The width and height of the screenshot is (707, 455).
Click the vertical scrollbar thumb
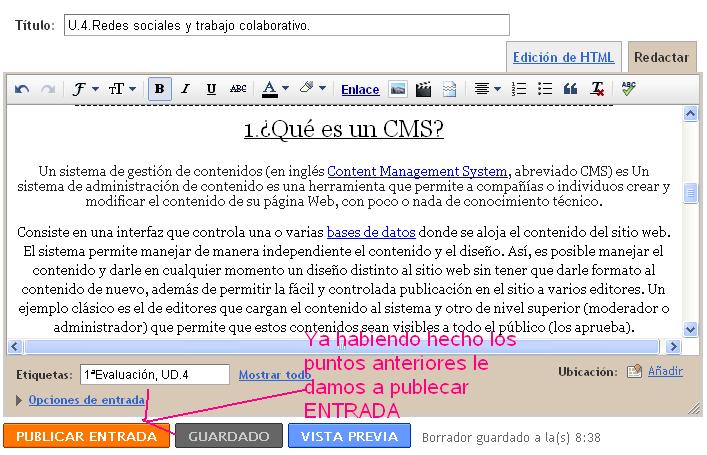tap(690, 193)
